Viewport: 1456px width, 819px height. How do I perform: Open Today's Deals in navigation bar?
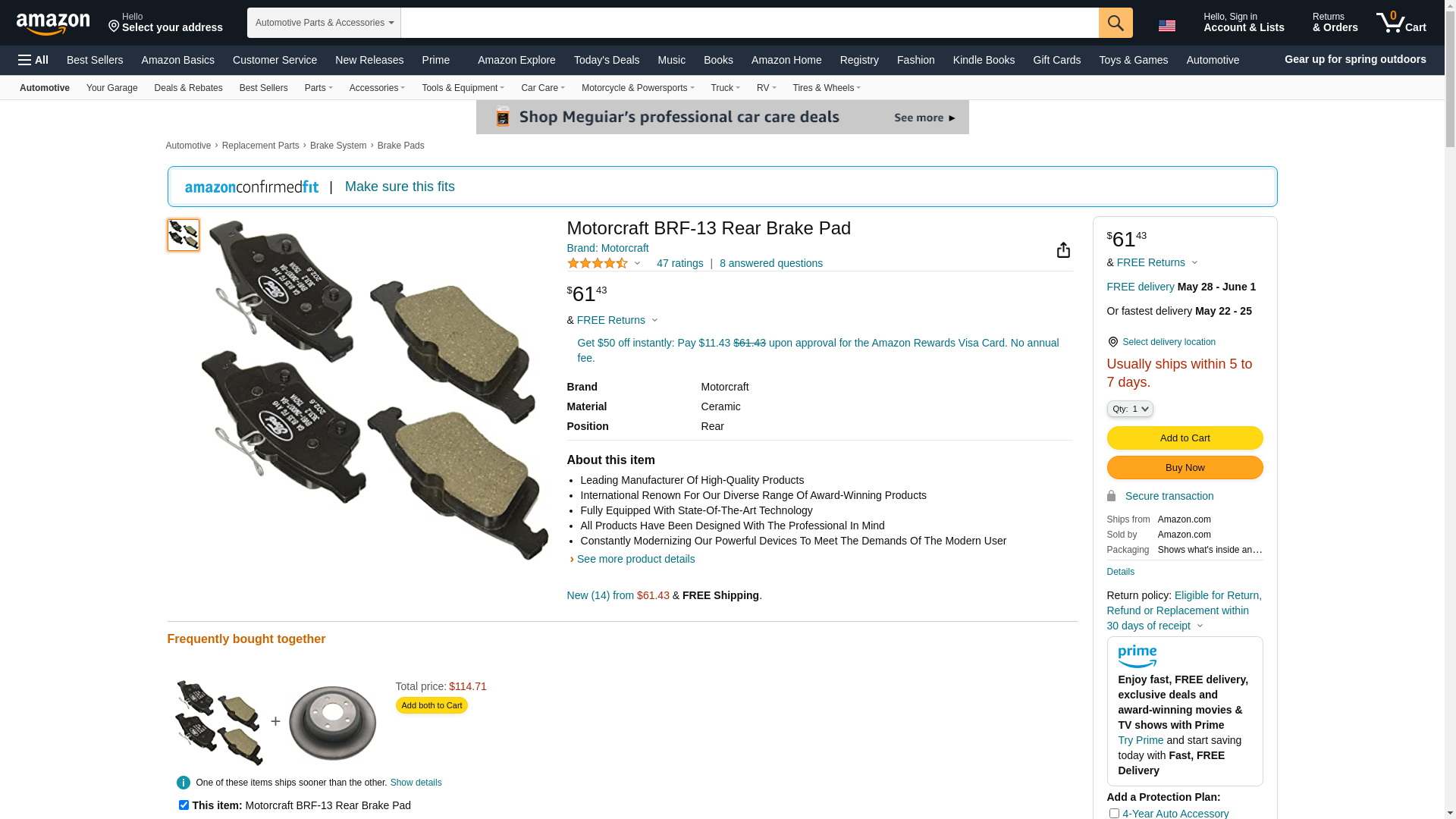click(606, 60)
